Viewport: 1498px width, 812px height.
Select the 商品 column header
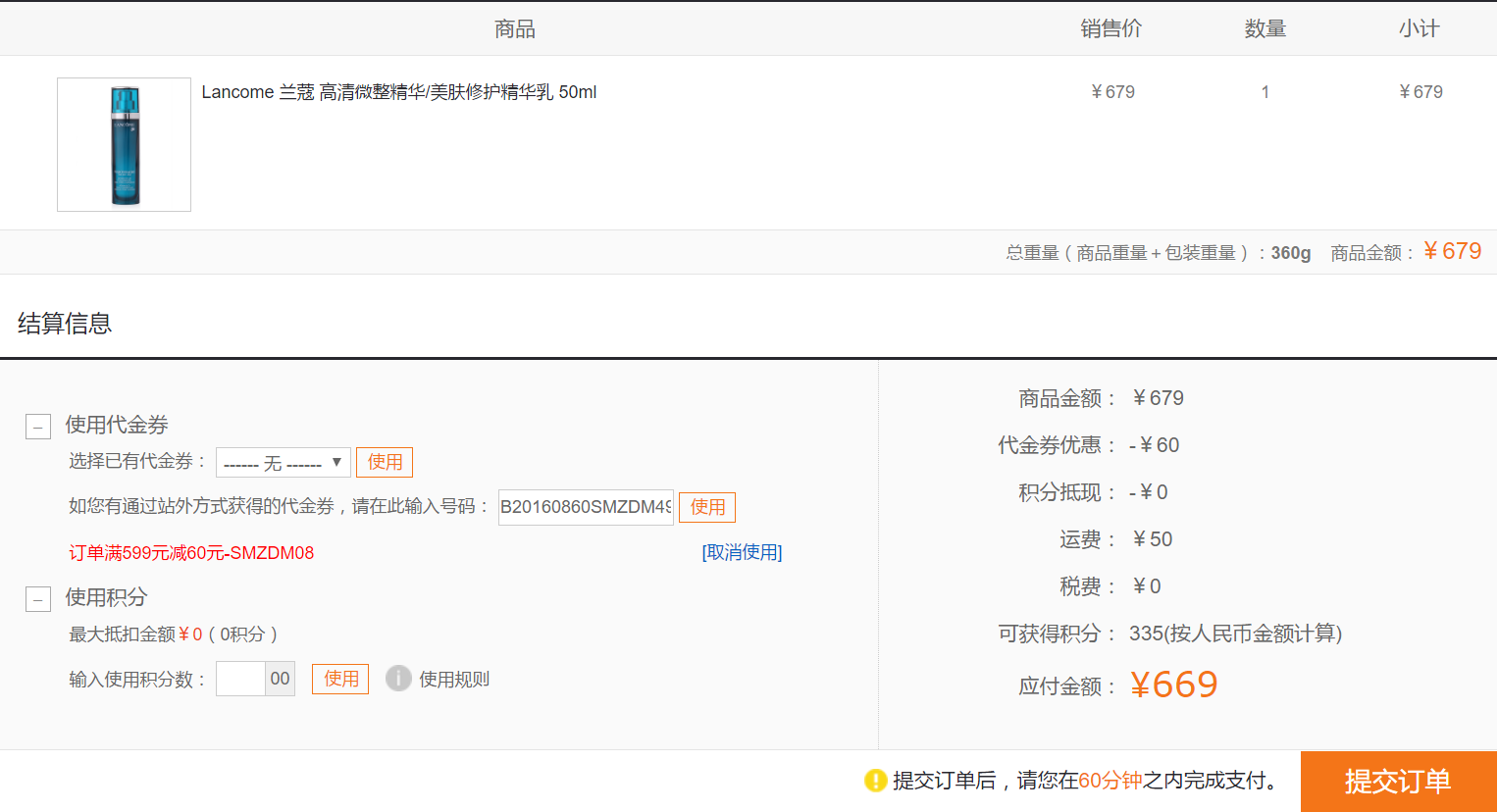515,29
